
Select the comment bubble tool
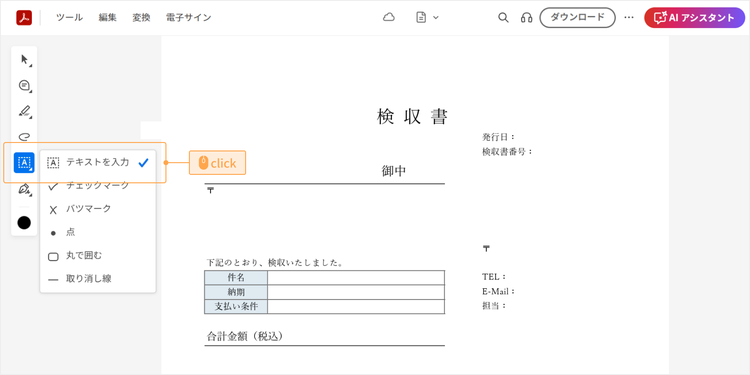pyautogui.click(x=24, y=86)
